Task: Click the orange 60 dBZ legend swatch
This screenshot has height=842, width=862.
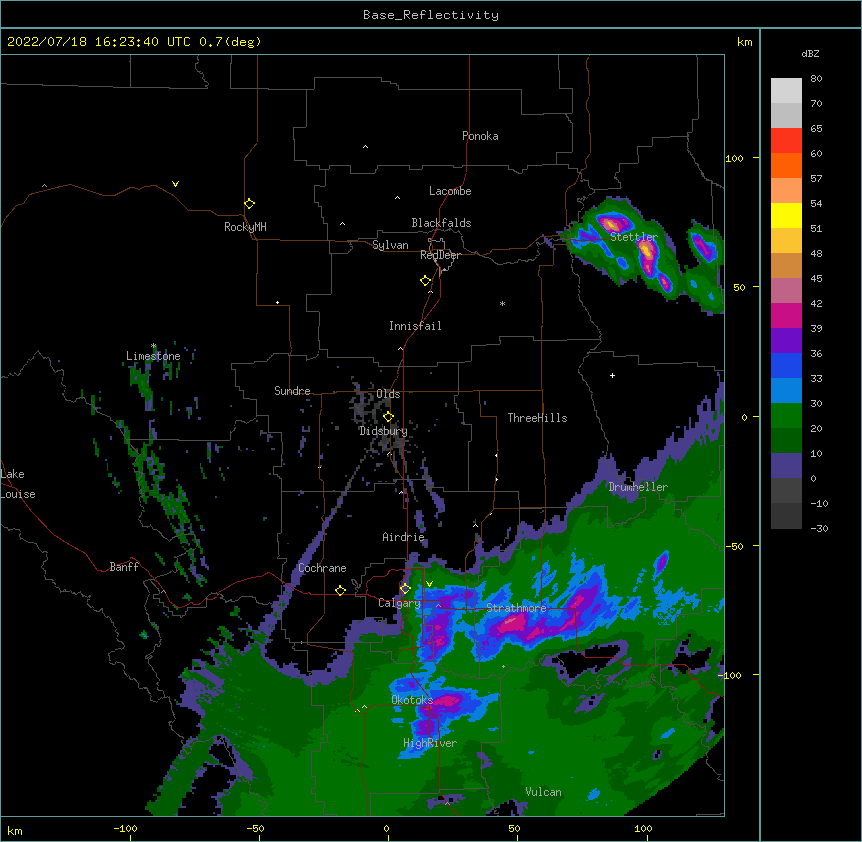Action: click(786, 165)
